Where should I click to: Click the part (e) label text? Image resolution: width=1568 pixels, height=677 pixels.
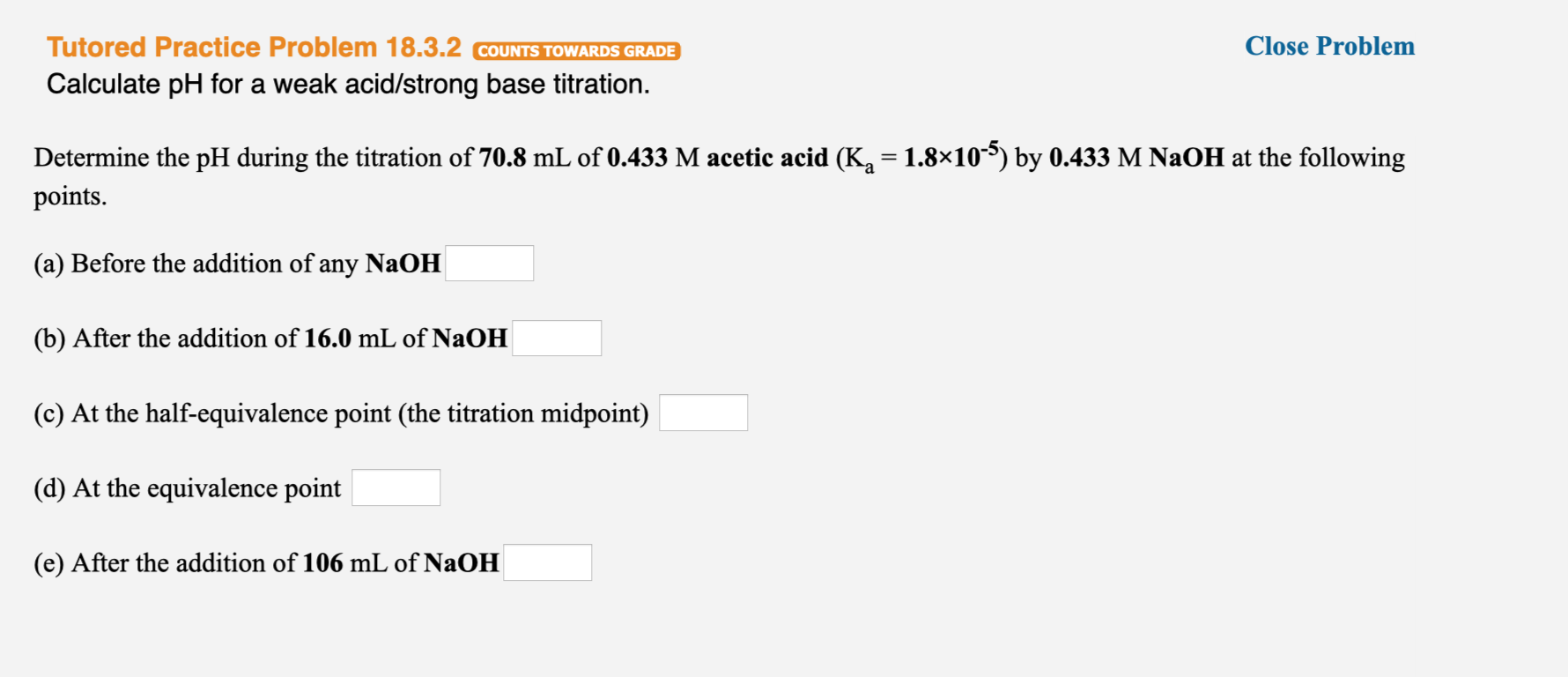pos(48,562)
